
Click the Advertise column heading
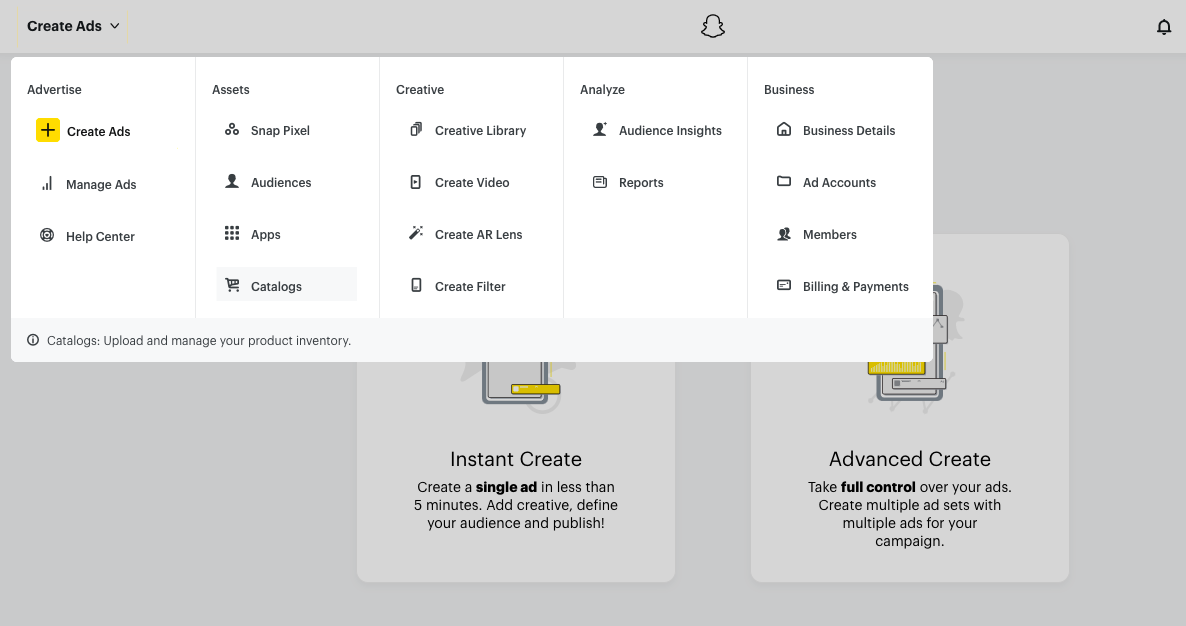[x=54, y=89]
